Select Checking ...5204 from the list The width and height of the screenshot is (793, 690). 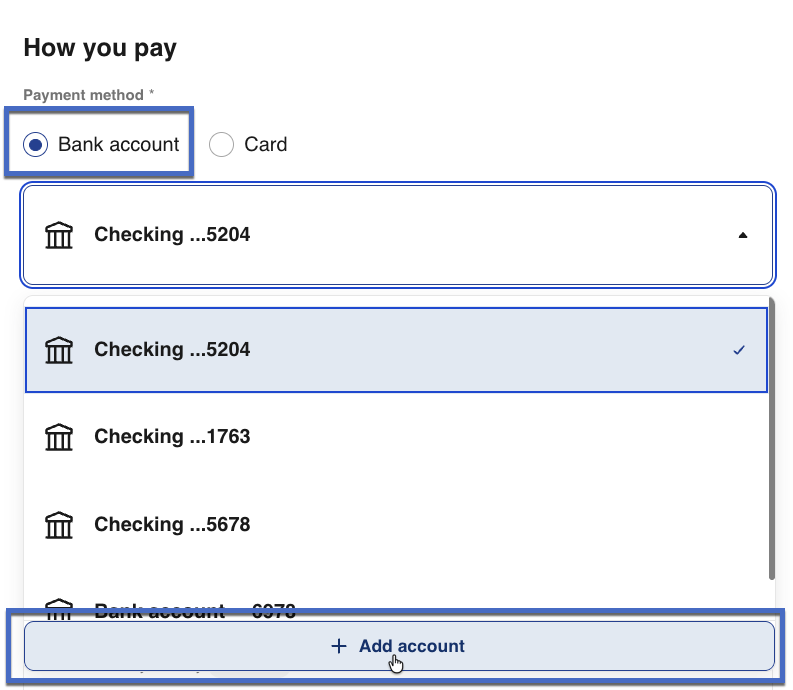tap(172, 350)
